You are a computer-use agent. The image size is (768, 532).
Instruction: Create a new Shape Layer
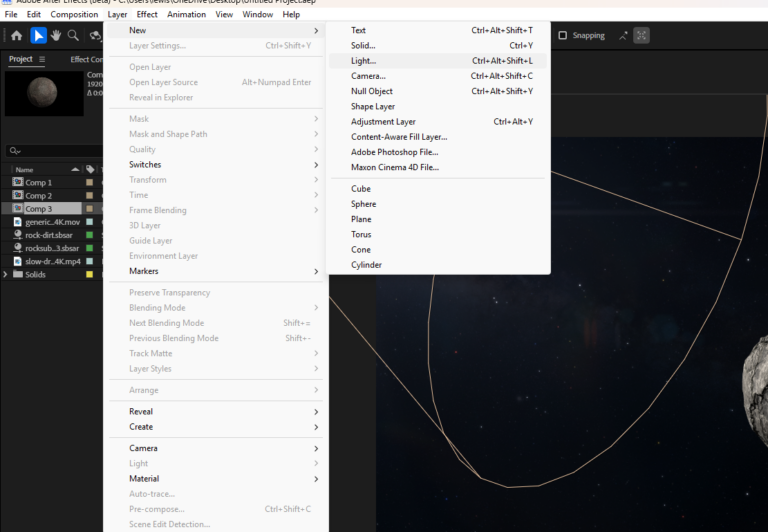click(x=438, y=106)
